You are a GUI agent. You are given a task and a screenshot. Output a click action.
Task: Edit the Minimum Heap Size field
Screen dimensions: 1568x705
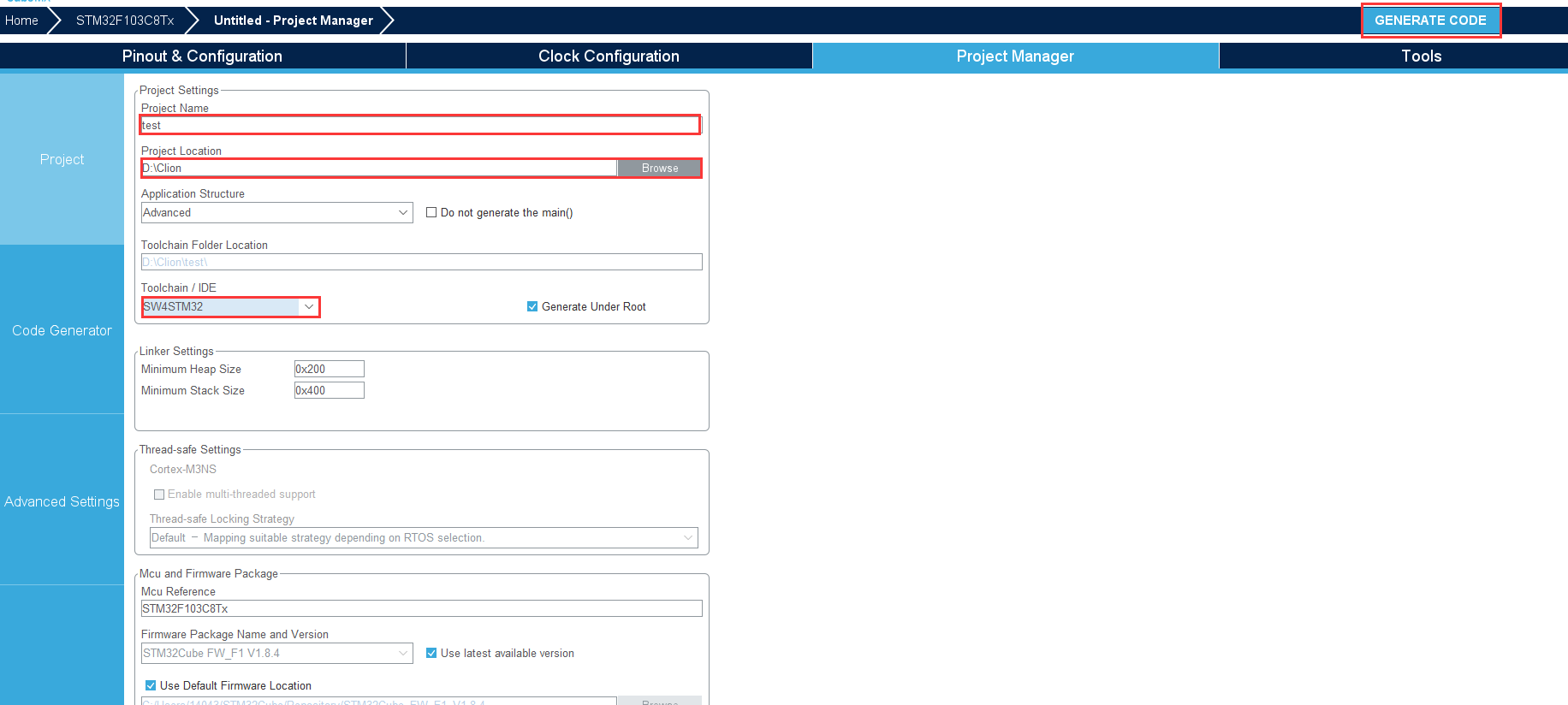330,369
